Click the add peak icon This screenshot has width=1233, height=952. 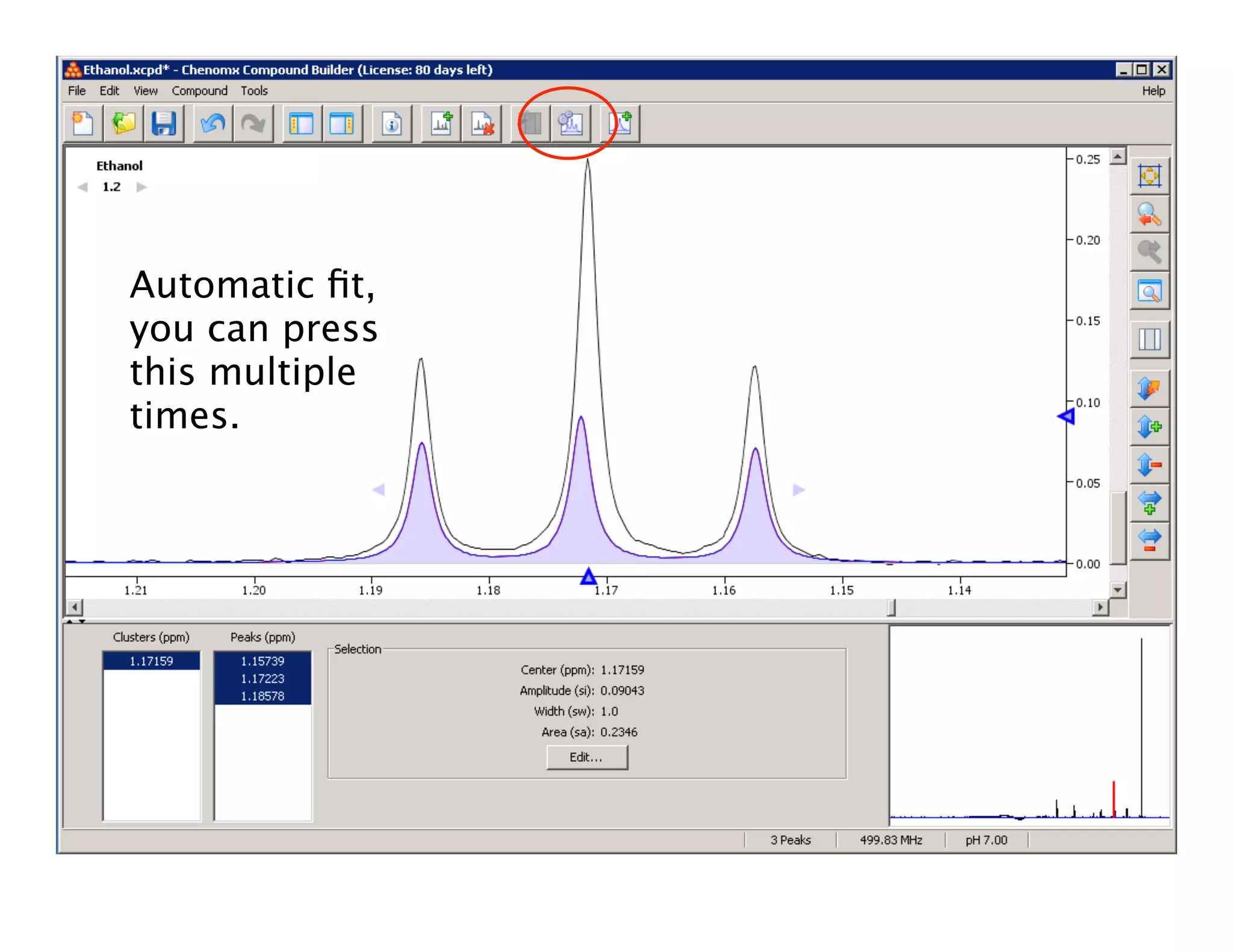pyautogui.click(x=442, y=124)
